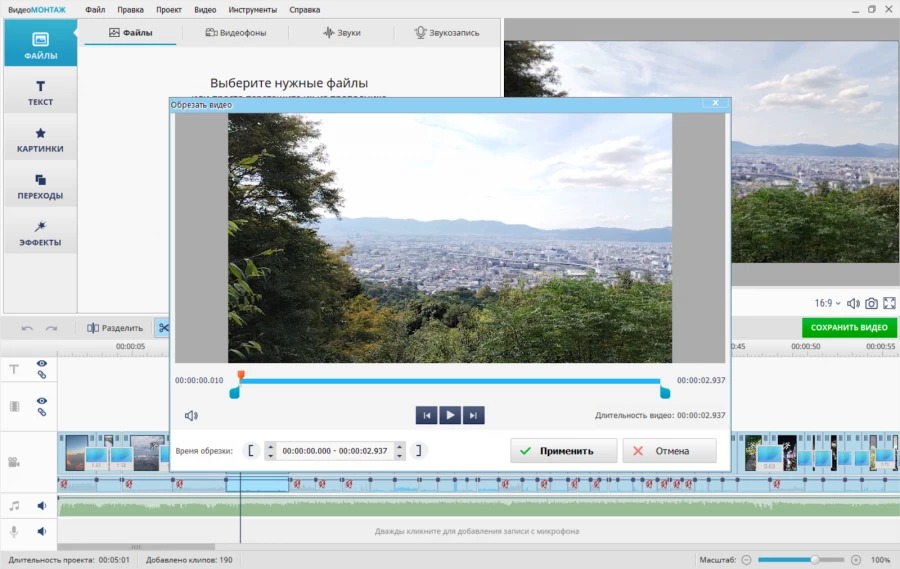Image resolution: width=900 pixels, height=569 pixels.
Task: Click the undo arrow in timeline toolbar
Action: pos(27,328)
